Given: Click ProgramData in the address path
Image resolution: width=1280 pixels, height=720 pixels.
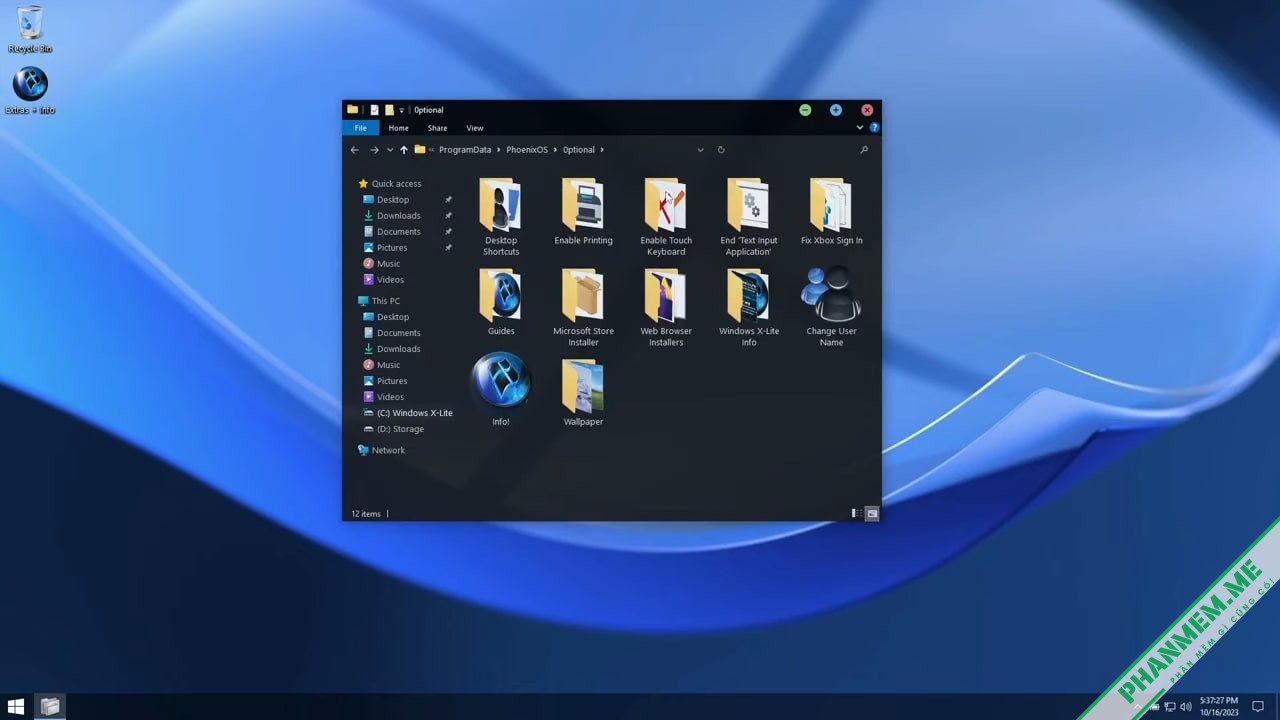Looking at the screenshot, I should pyautogui.click(x=465, y=150).
